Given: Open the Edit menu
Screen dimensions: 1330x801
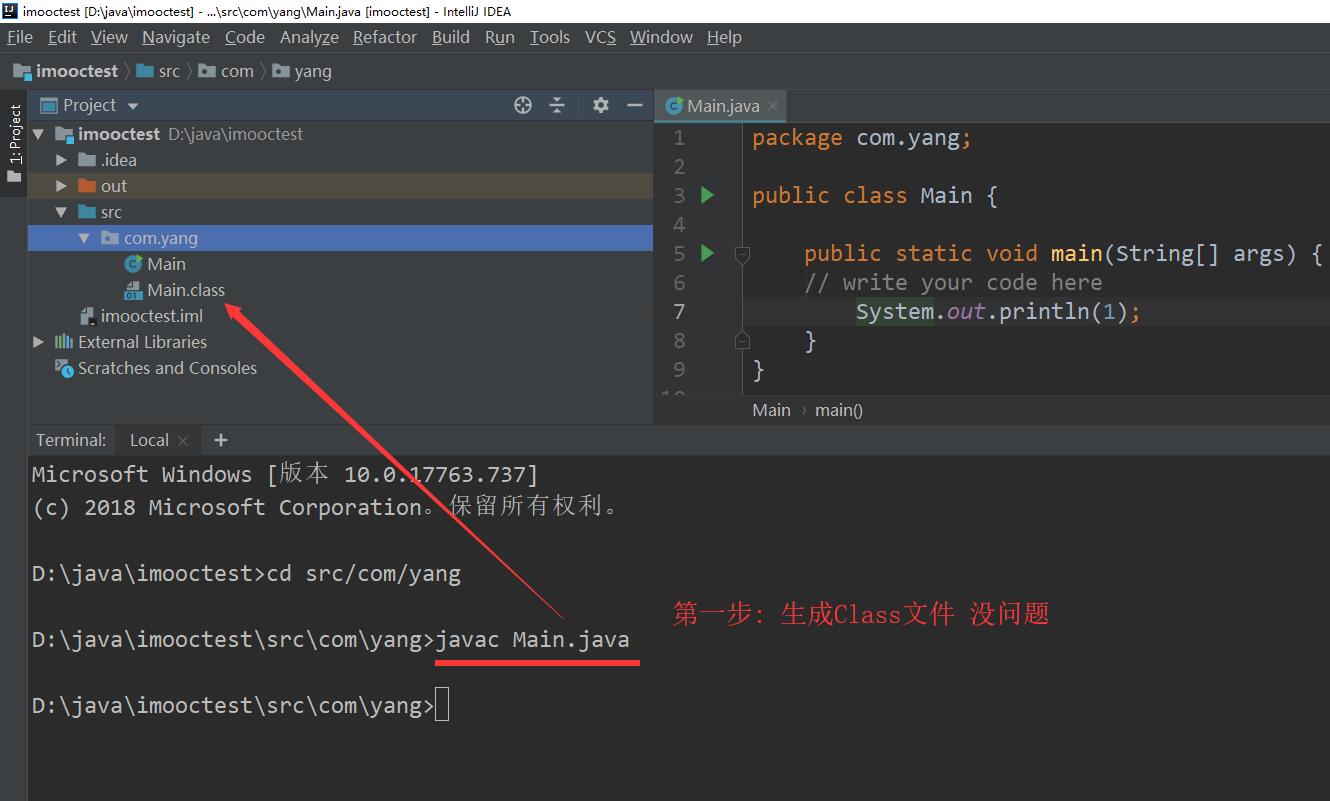Looking at the screenshot, I should tap(62, 37).
